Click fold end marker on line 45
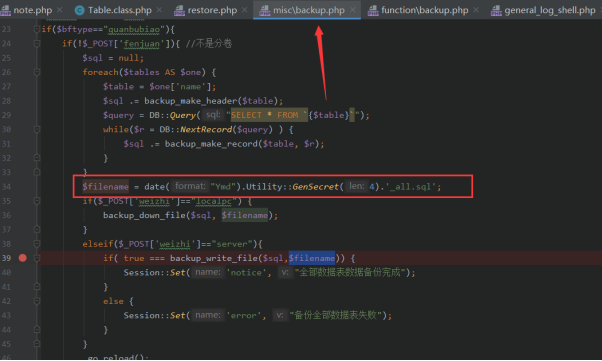 [37, 344]
